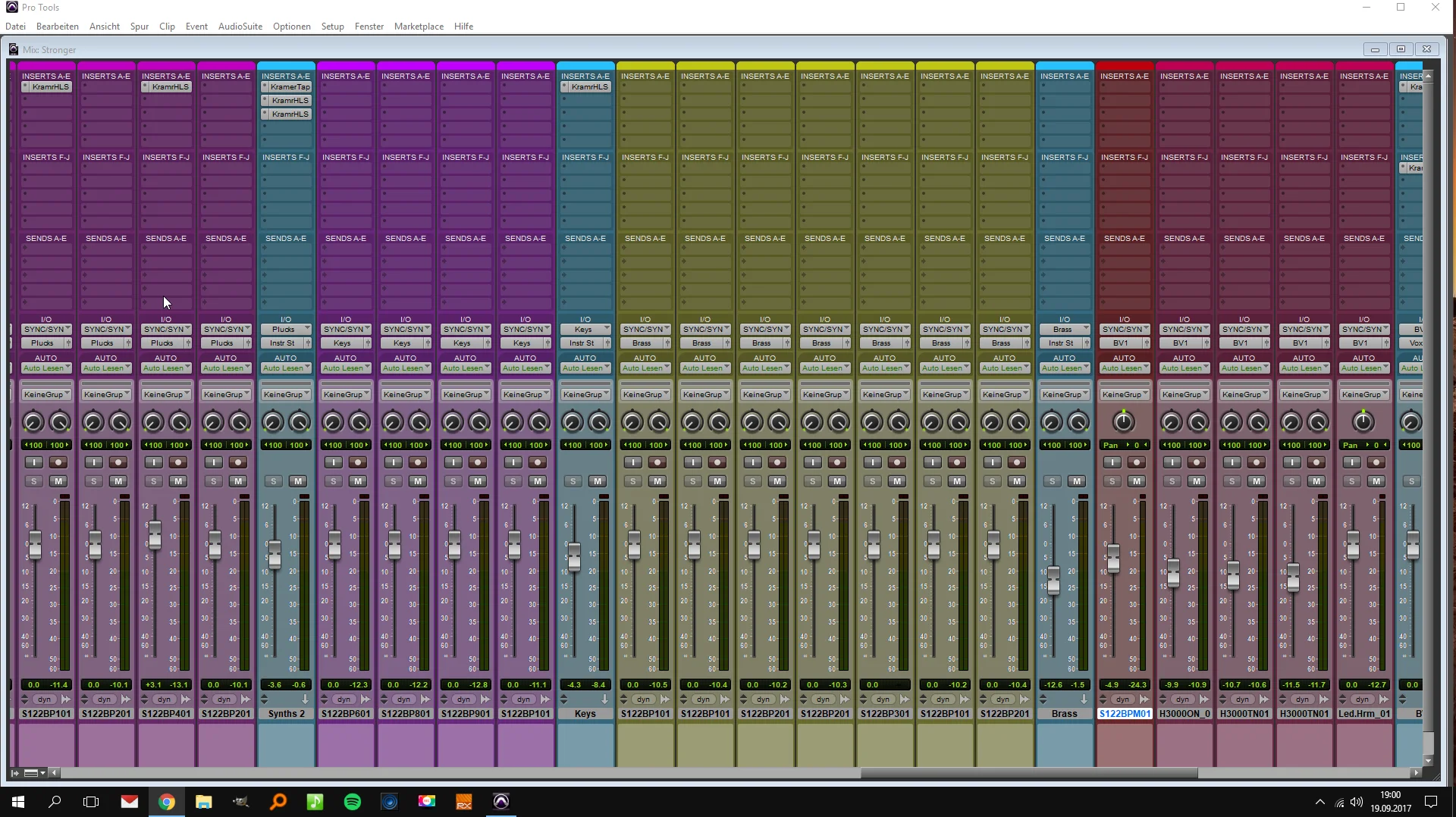Click the right pan knob on Keys track
1456x817 pixels.
[x=599, y=422]
